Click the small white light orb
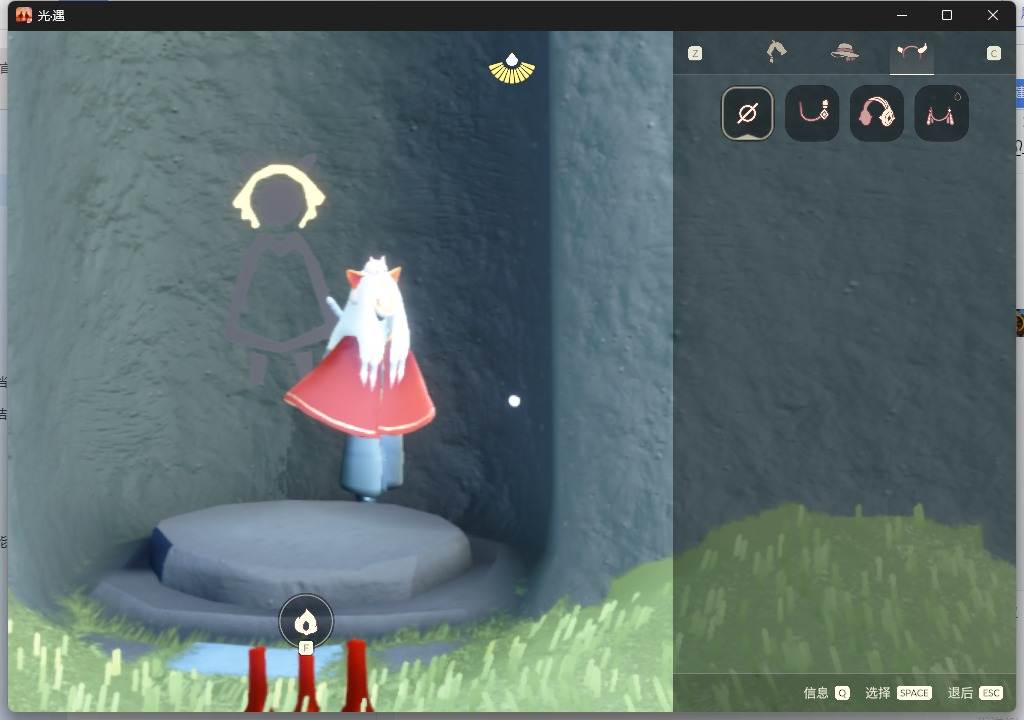1024x720 pixels. point(514,401)
